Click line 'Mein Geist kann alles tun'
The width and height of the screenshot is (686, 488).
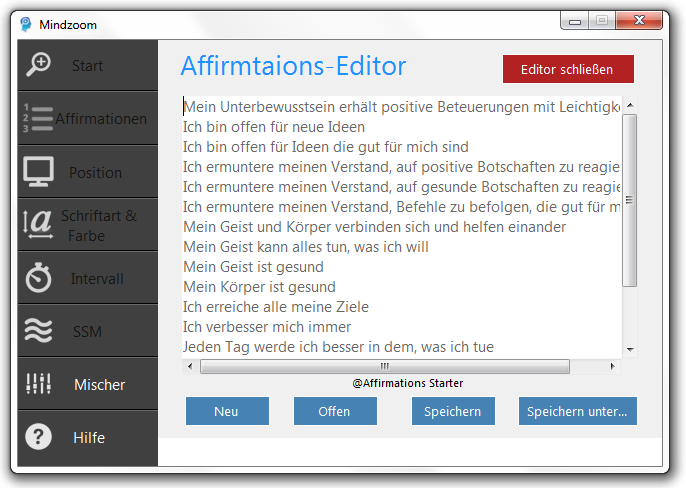click(x=306, y=247)
